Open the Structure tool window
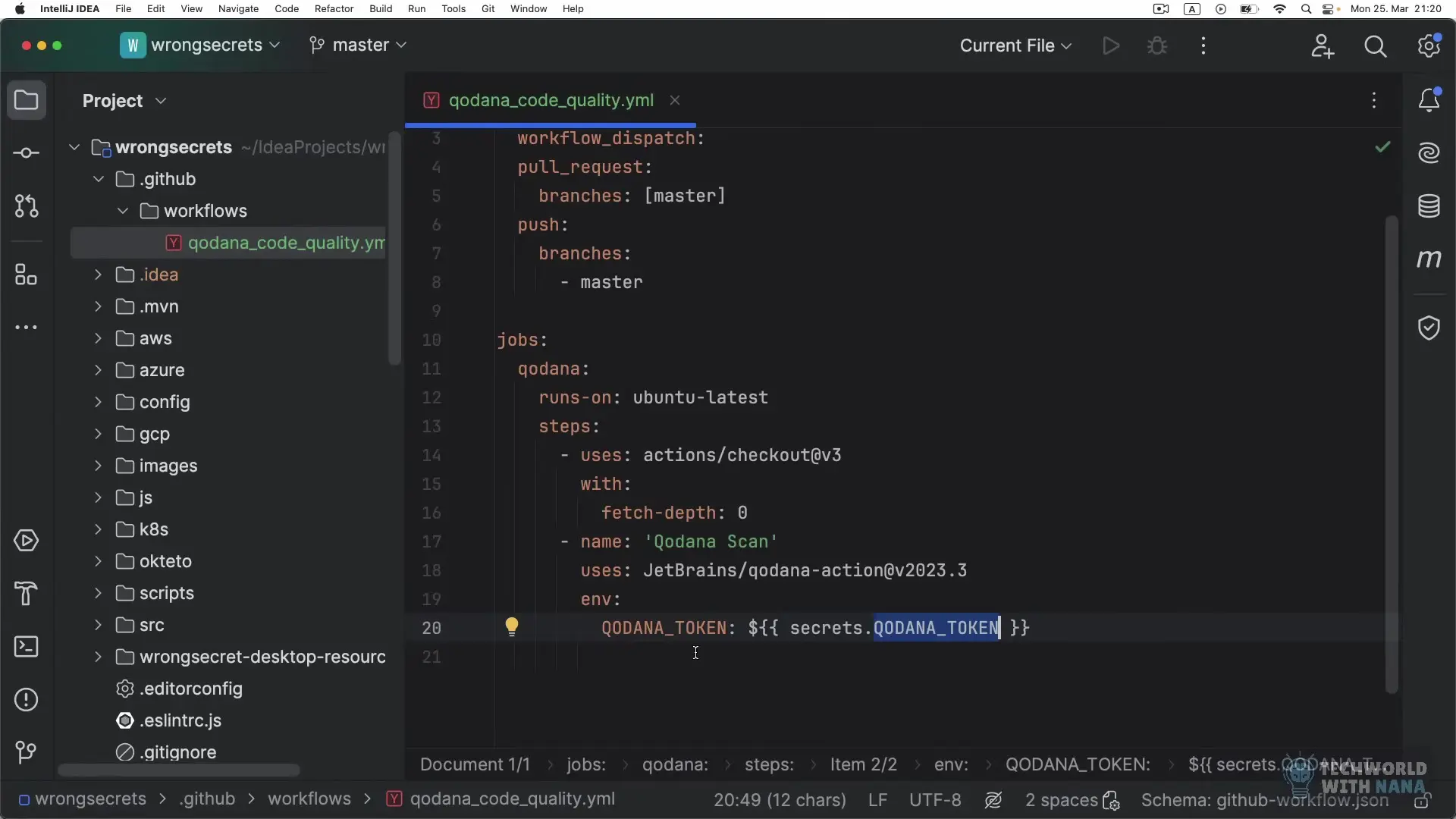 tap(27, 275)
